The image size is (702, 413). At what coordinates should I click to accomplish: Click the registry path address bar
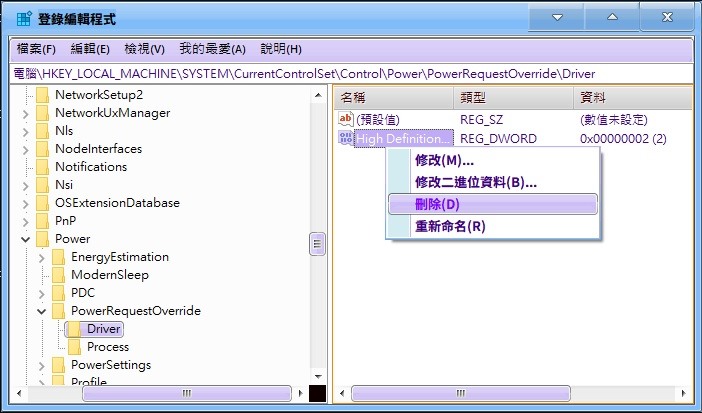tap(351, 73)
